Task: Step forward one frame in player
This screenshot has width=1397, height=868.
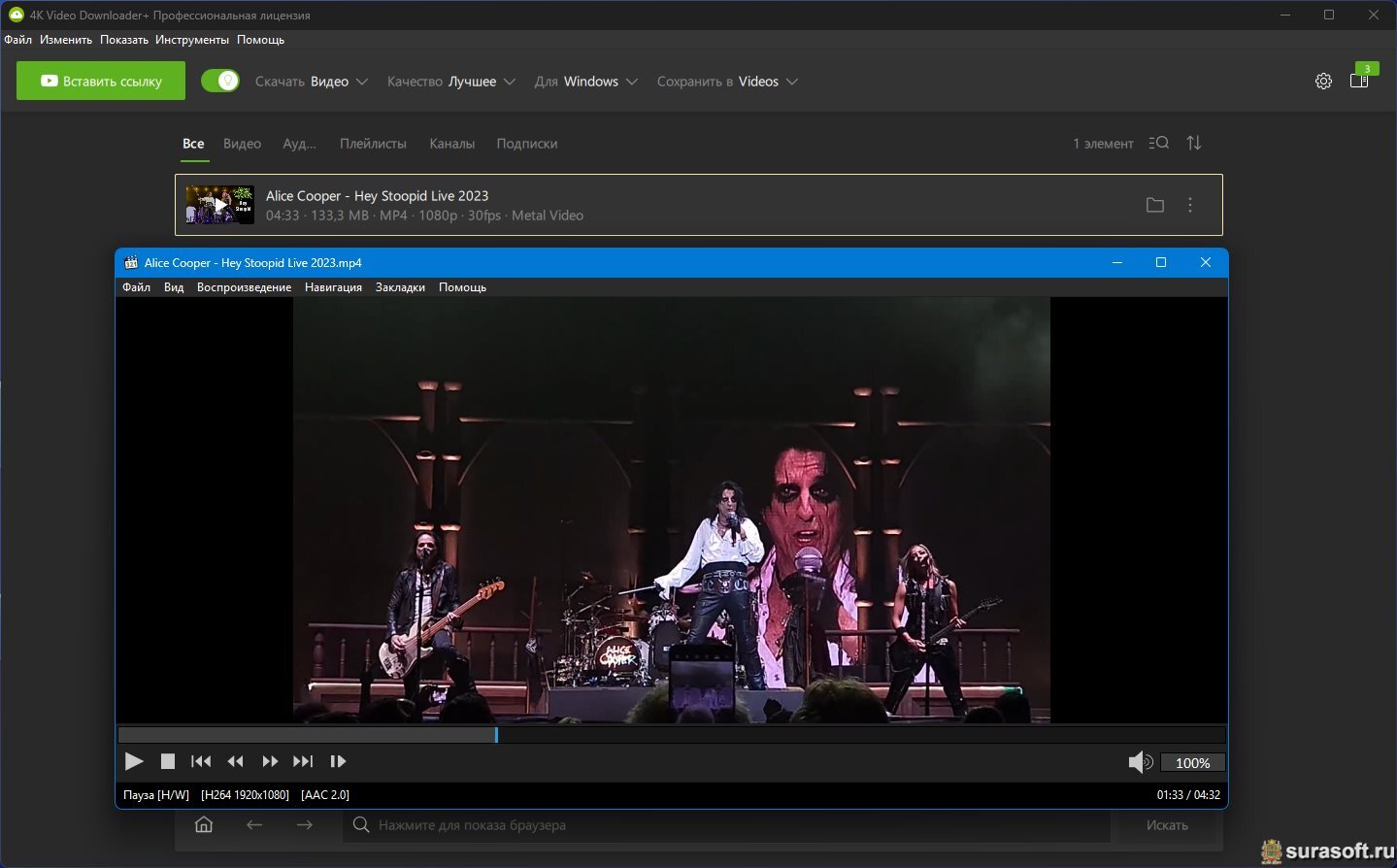Action: point(338,762)
